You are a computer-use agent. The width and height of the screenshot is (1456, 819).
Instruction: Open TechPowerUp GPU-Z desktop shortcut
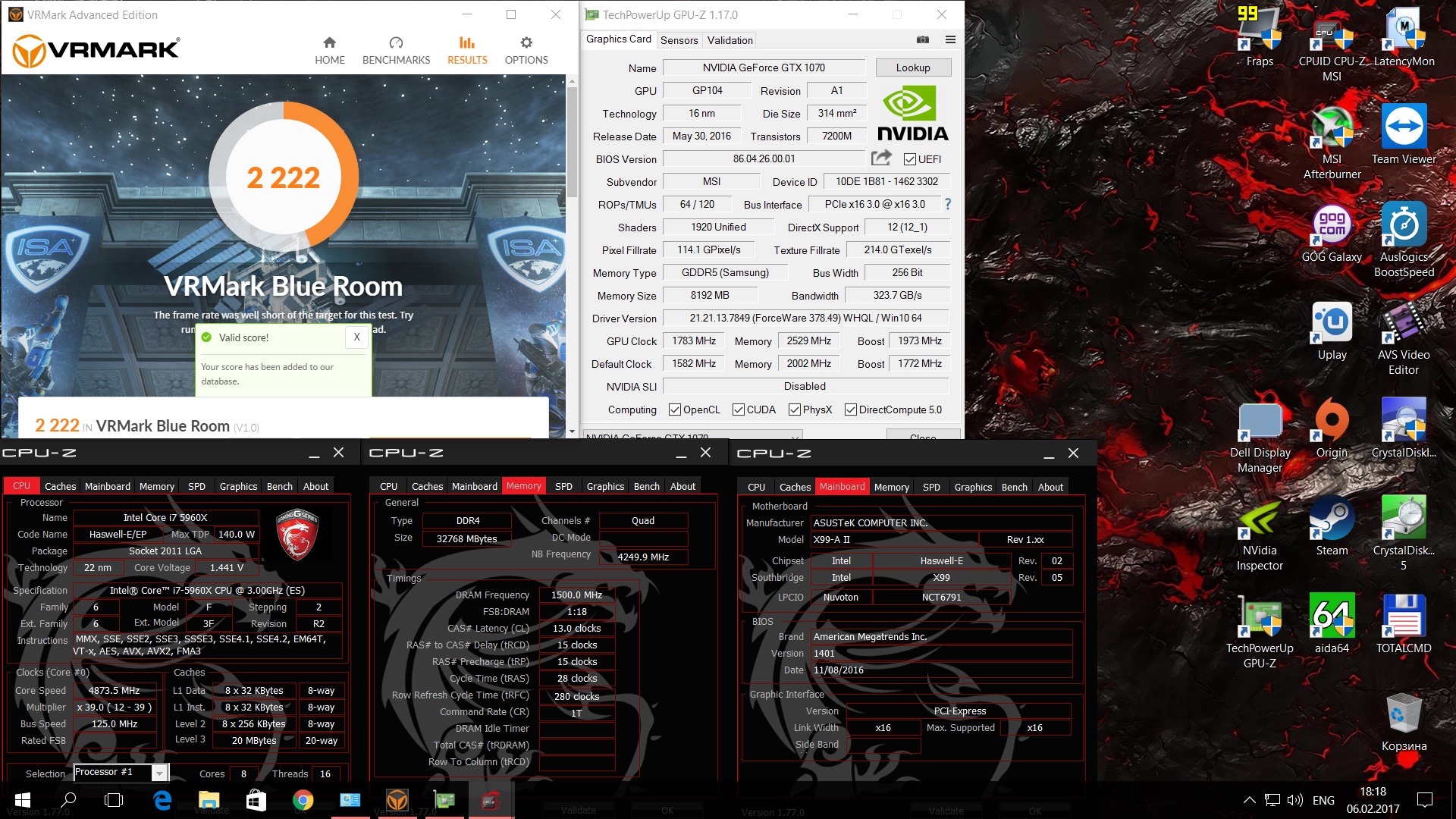pyautogui.click(x=1260, y=632)
